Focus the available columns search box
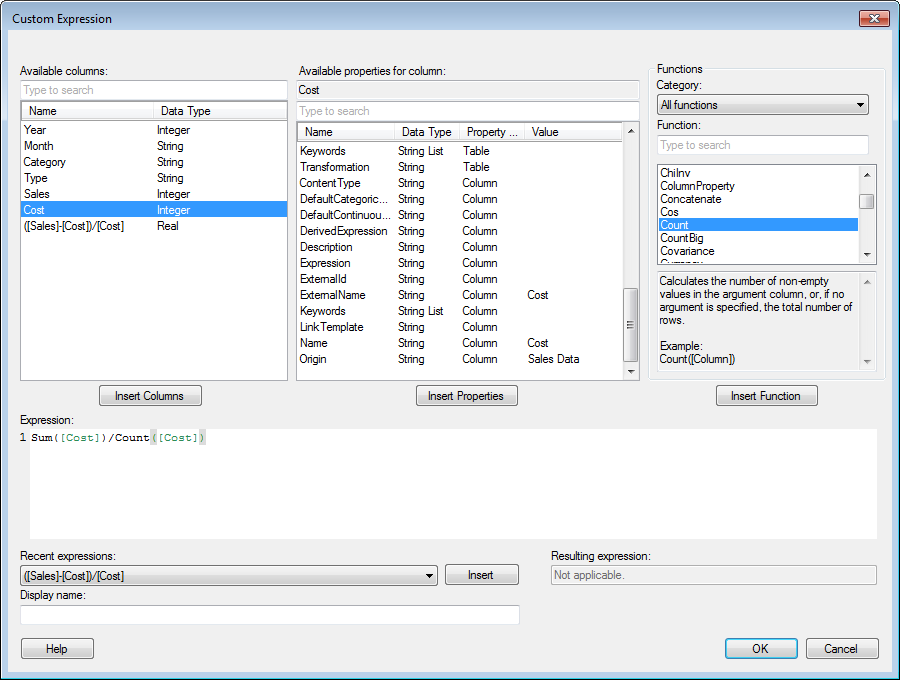 click(153, 90)
